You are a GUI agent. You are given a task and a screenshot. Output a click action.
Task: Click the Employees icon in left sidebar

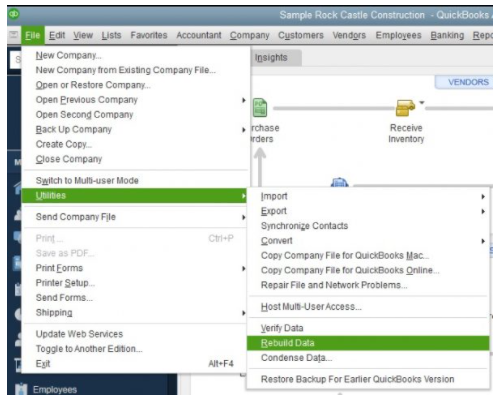21,389
